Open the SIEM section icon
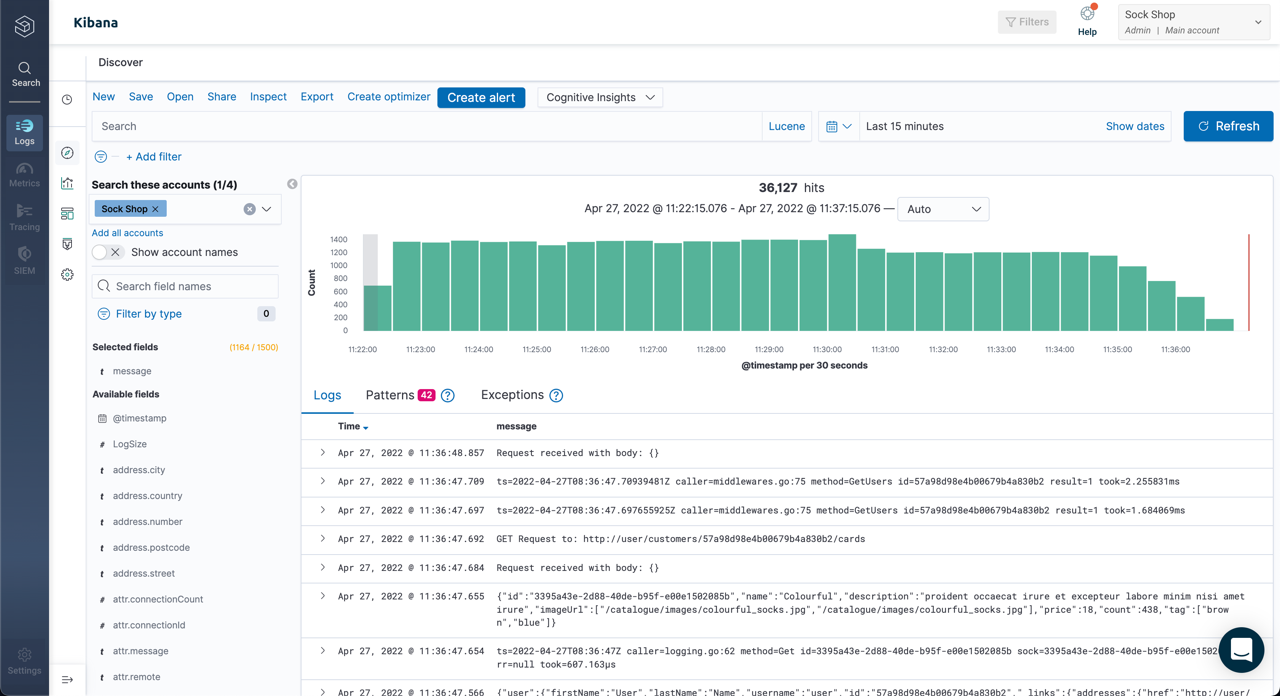The height and width of the screenshot is (696, 1280). (x=25, y=261)
